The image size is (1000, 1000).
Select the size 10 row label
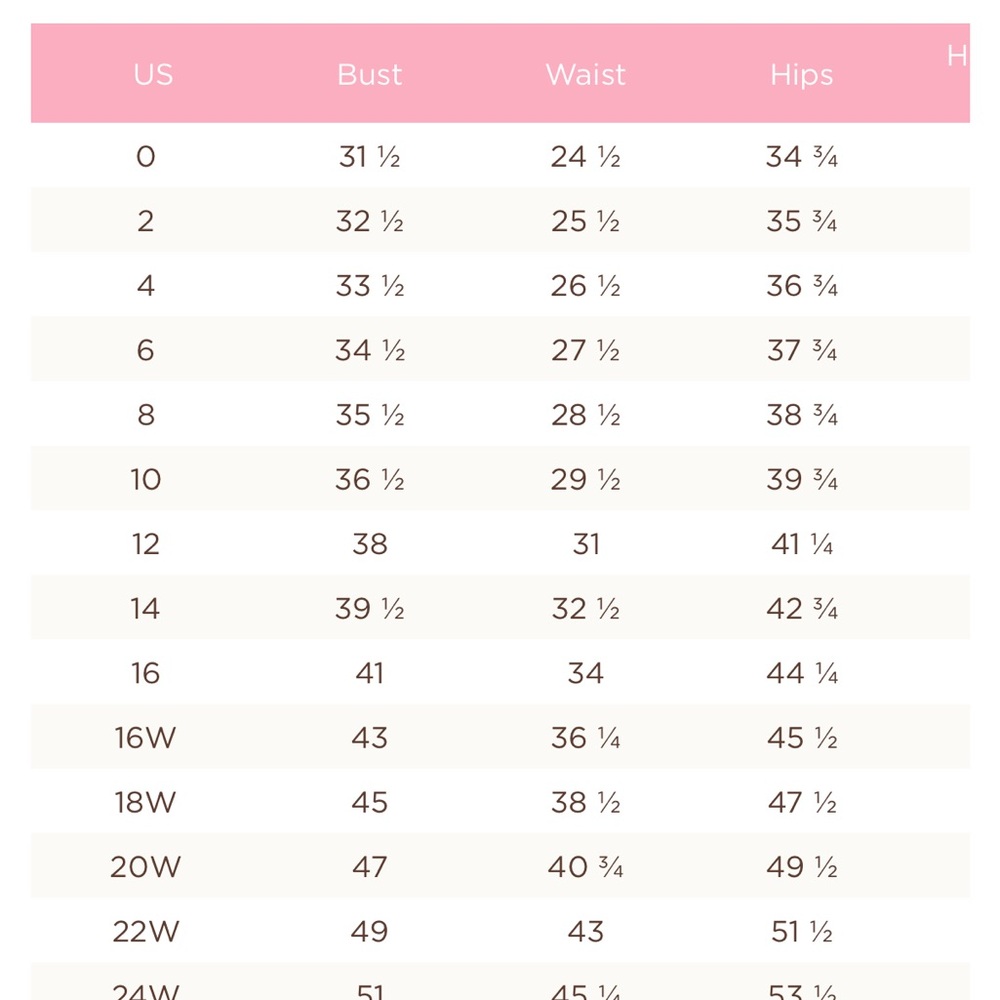pos(145,479)
